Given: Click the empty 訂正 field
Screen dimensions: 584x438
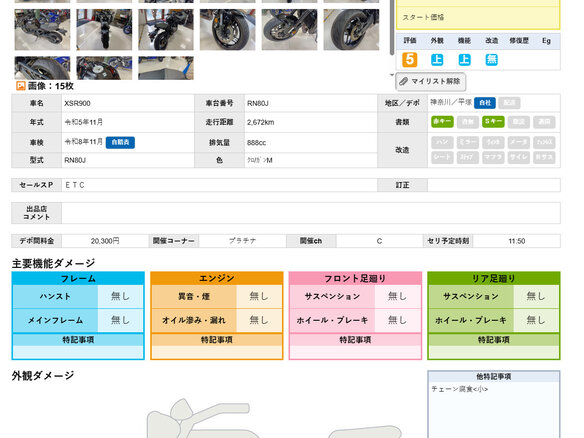Looking at the screenshot, I should coord(493,185).
